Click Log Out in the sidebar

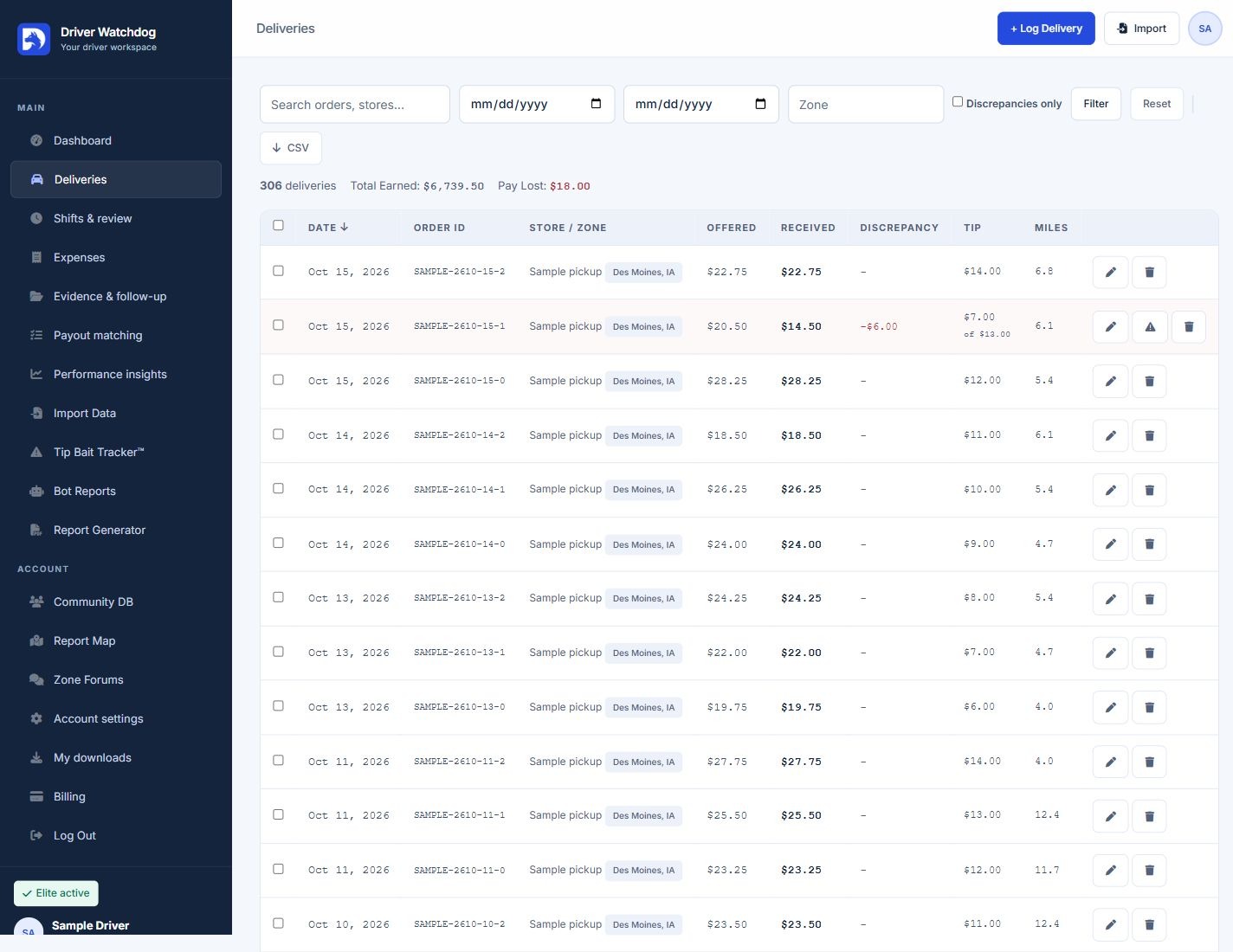(116, 835)
